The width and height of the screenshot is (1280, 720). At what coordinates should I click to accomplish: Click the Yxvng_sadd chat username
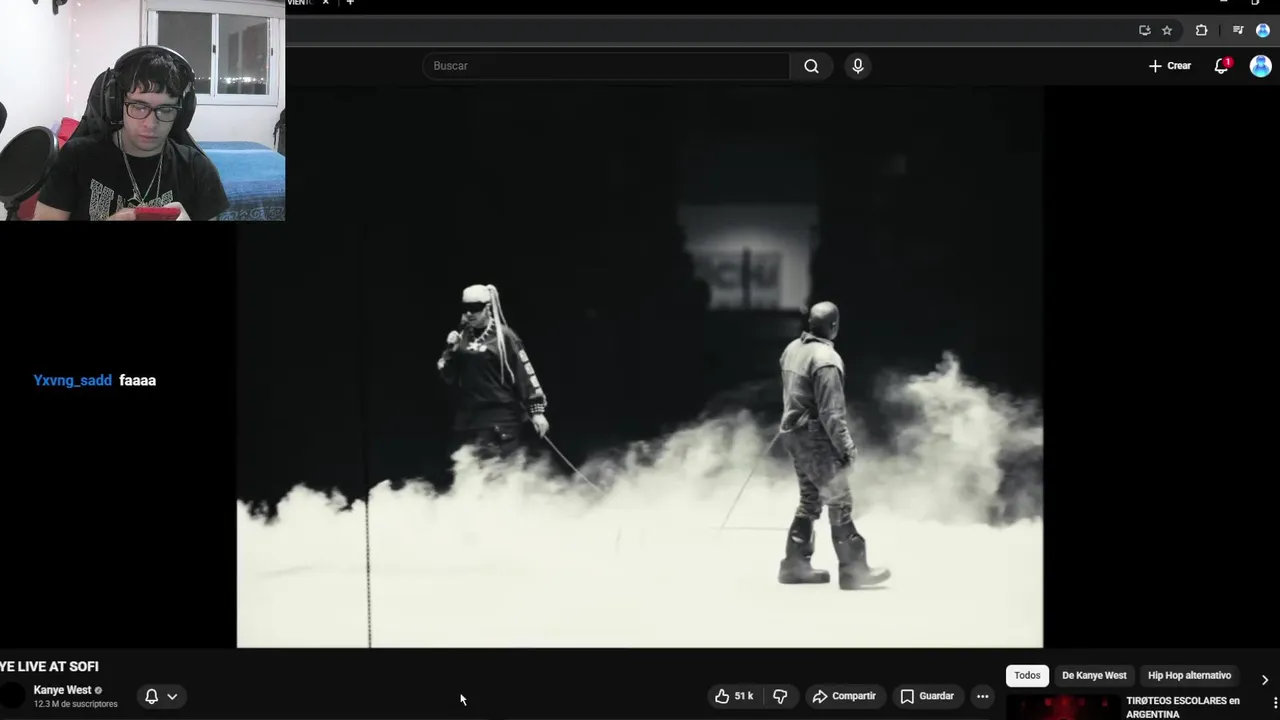[72, 381]
